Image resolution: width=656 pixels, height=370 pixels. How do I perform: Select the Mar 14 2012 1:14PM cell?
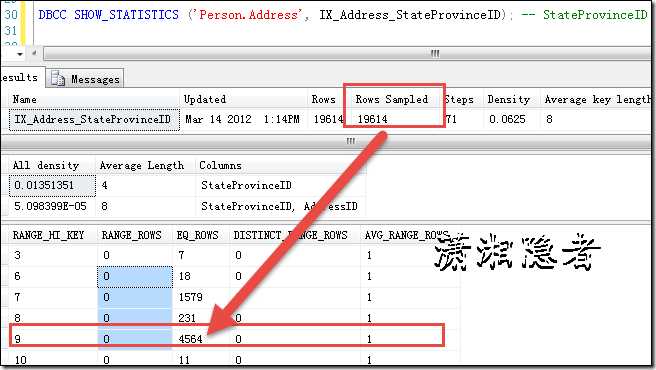coord(244,119)
